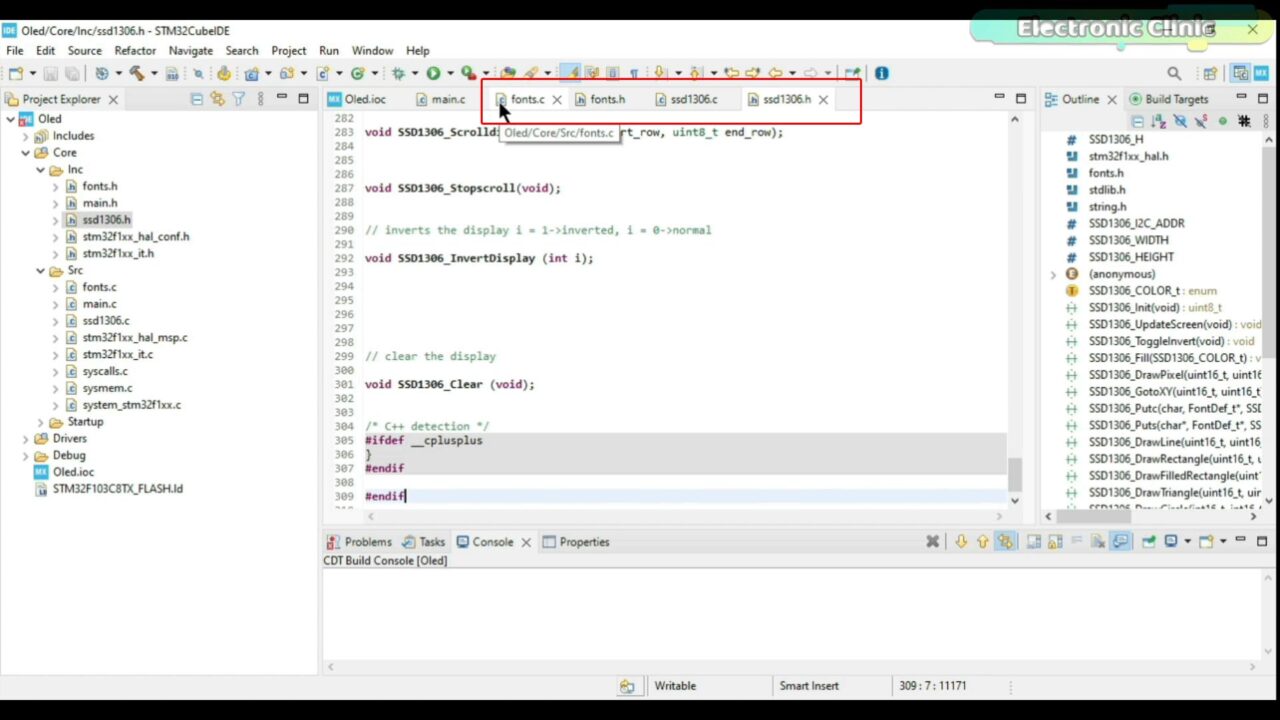Image resolution: width=1280 pixels, height=720 pixels.
Task: Click the editor vertical scrollbar thumb
Action: (x=1015, y=474)
